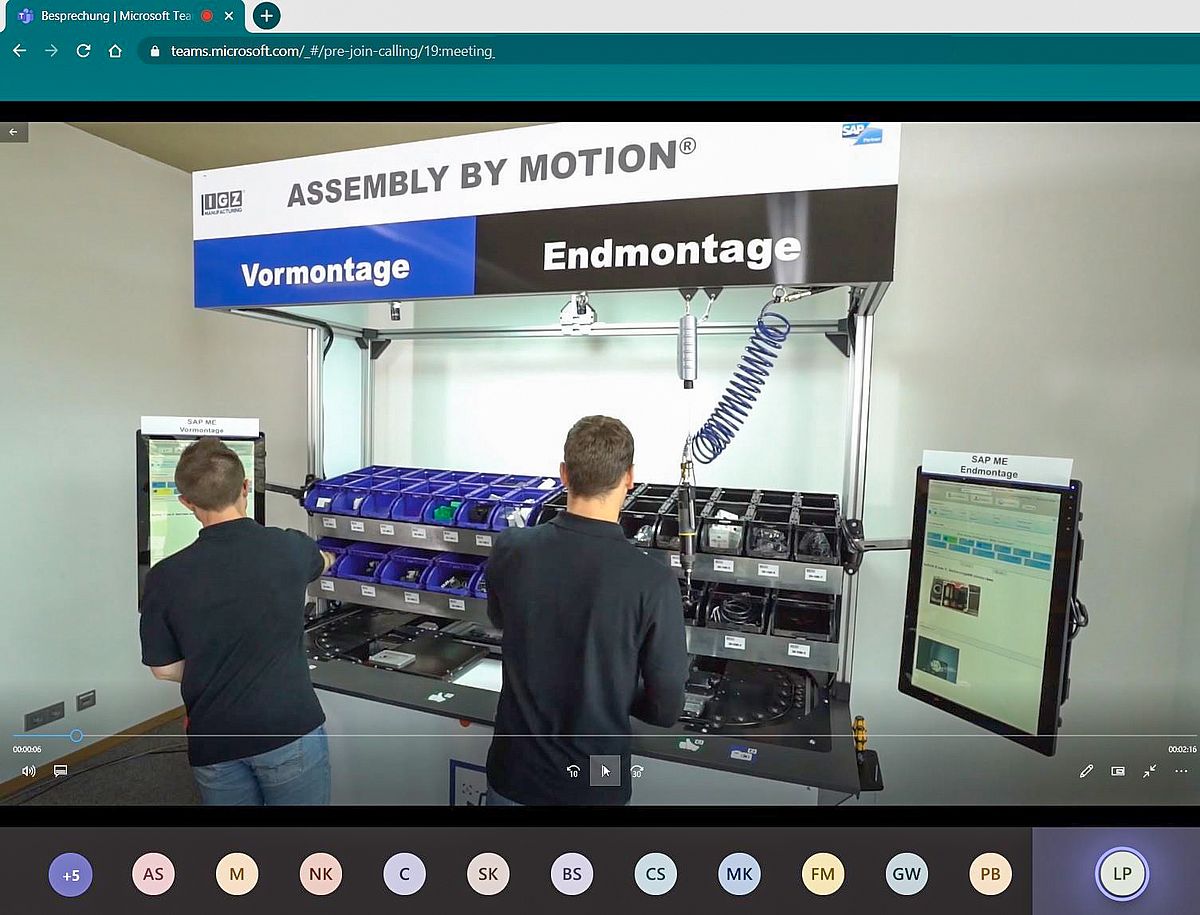Toggle video captions
This screenshot has height=915, width=1200.
60,771
